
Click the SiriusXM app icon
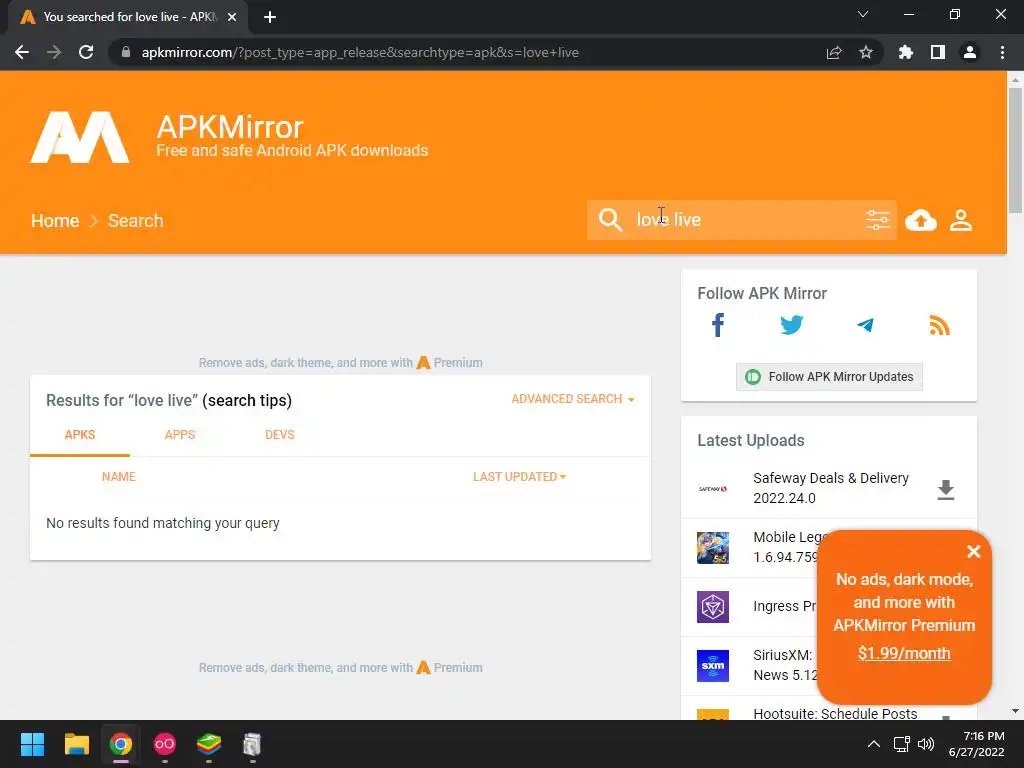point(712,665)
